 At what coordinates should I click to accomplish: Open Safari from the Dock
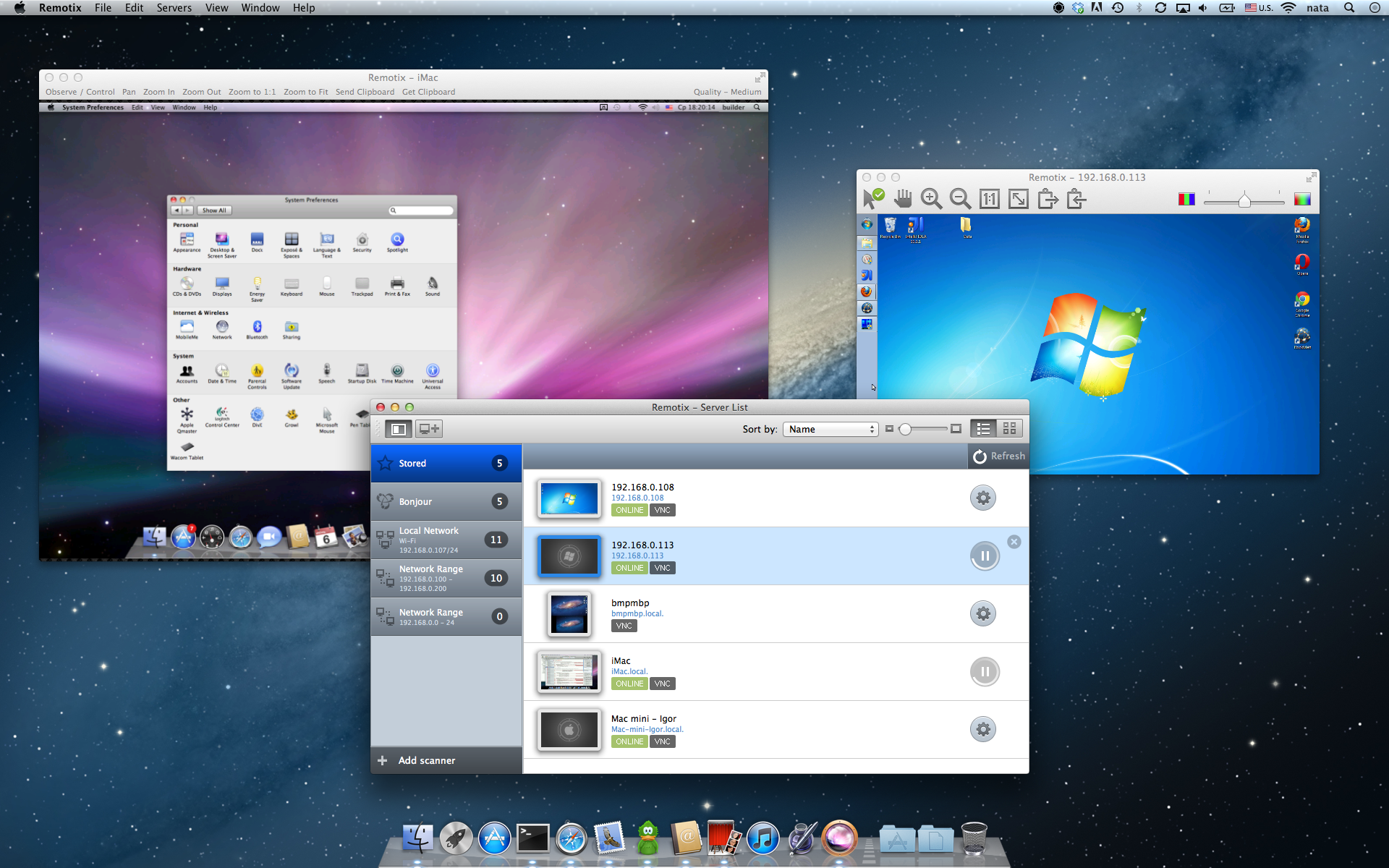coord(571,838)
